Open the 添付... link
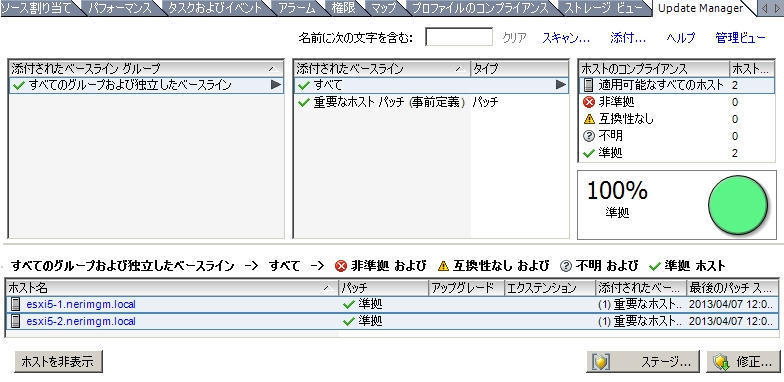Viewport: 784px width, 382px height. (628, 38)
